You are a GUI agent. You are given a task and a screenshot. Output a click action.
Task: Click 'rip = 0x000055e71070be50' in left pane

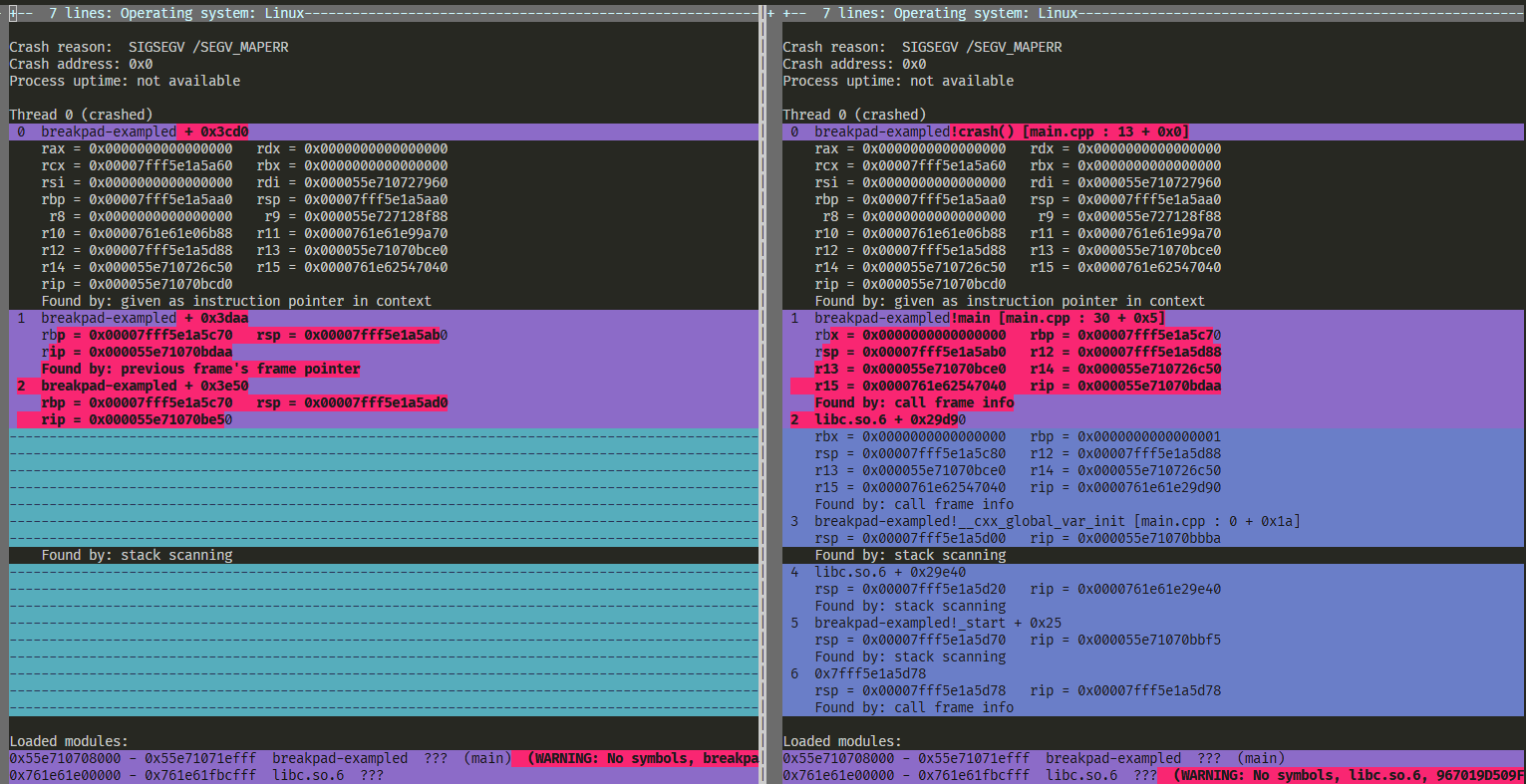pyautogui.click(x=137, y=419)
